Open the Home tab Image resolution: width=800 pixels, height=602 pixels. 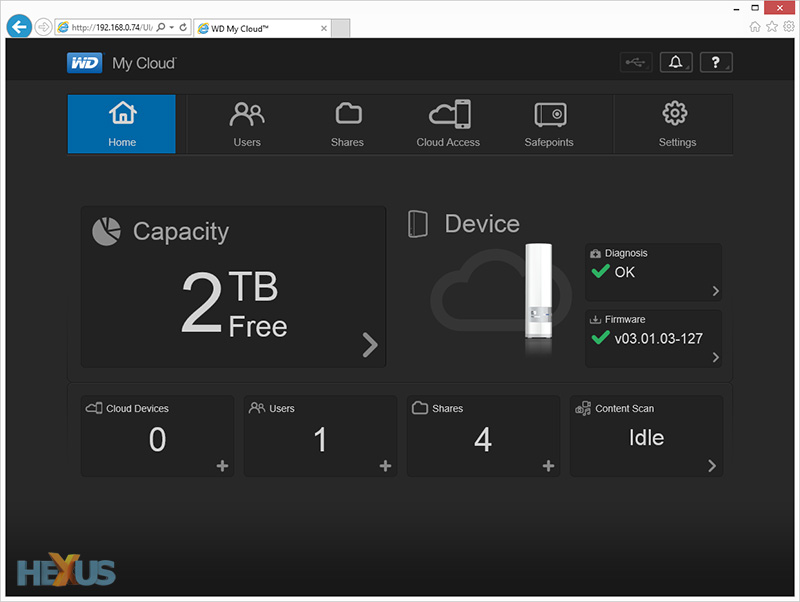[122, 124]
